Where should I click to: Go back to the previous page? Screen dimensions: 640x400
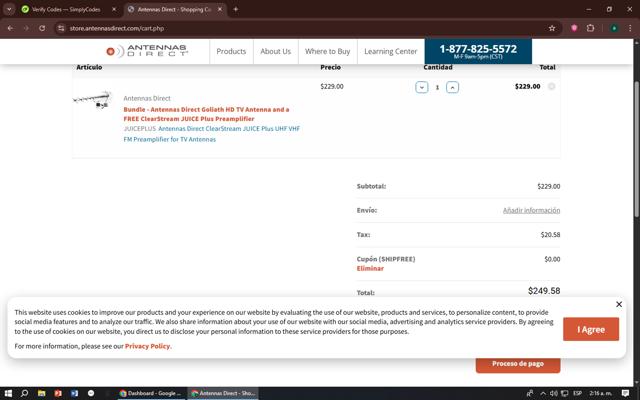click(x=10, y=28)
